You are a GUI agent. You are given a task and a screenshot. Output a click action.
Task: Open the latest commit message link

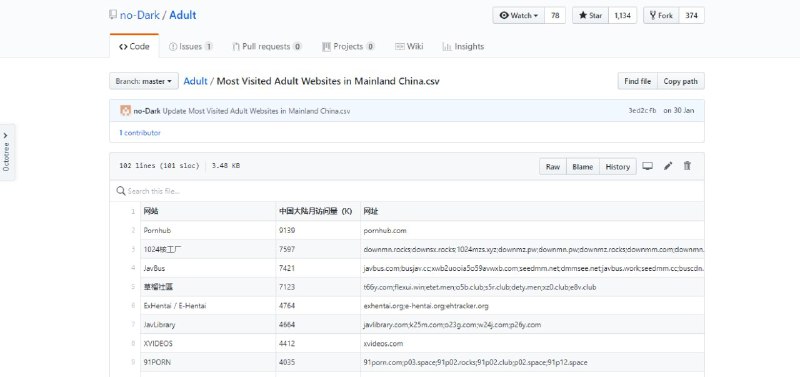(x=256, y=111)
